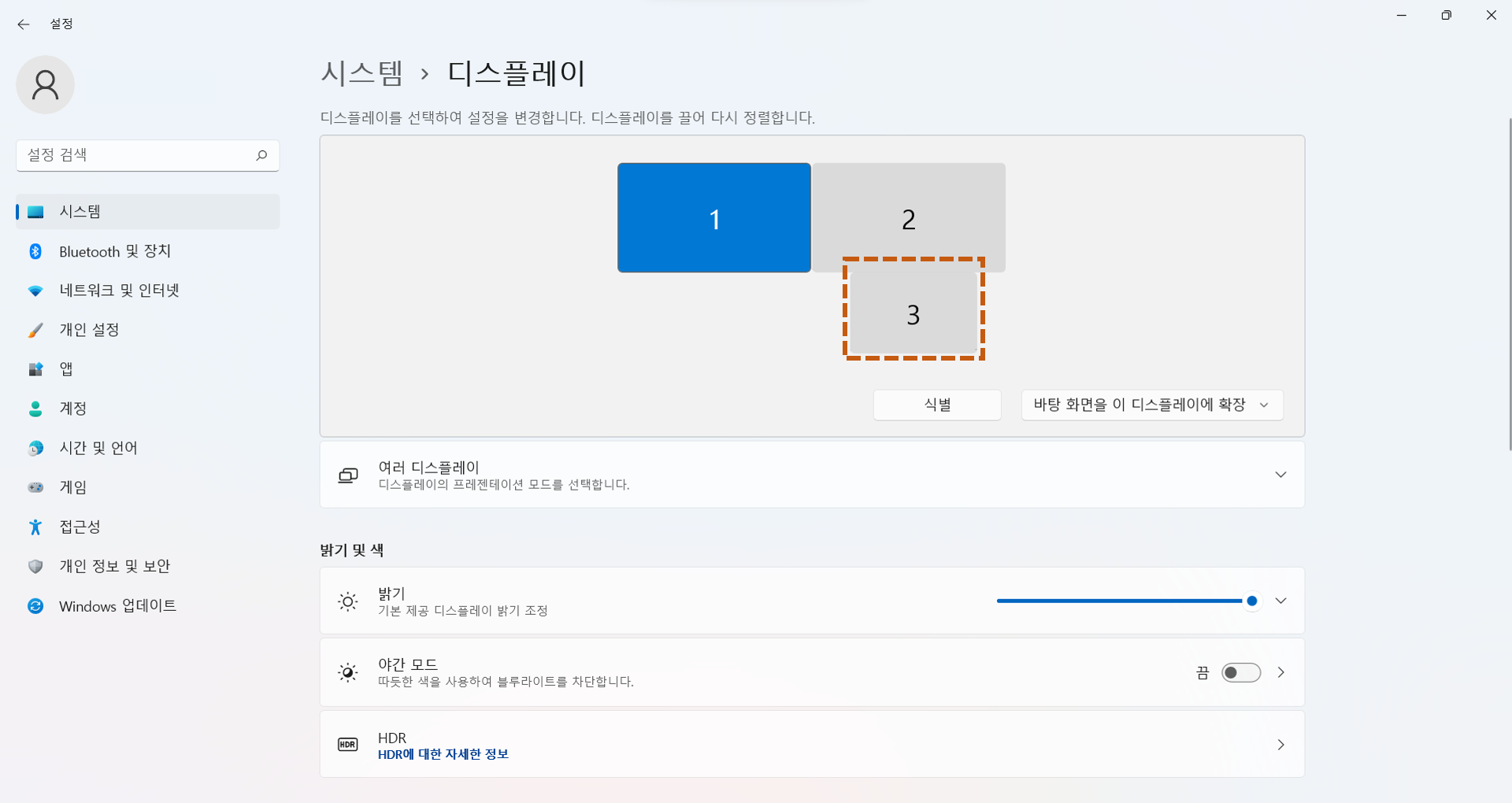Click the 식별 button
Screen dimensions: 1512x803
coord(937,405)
